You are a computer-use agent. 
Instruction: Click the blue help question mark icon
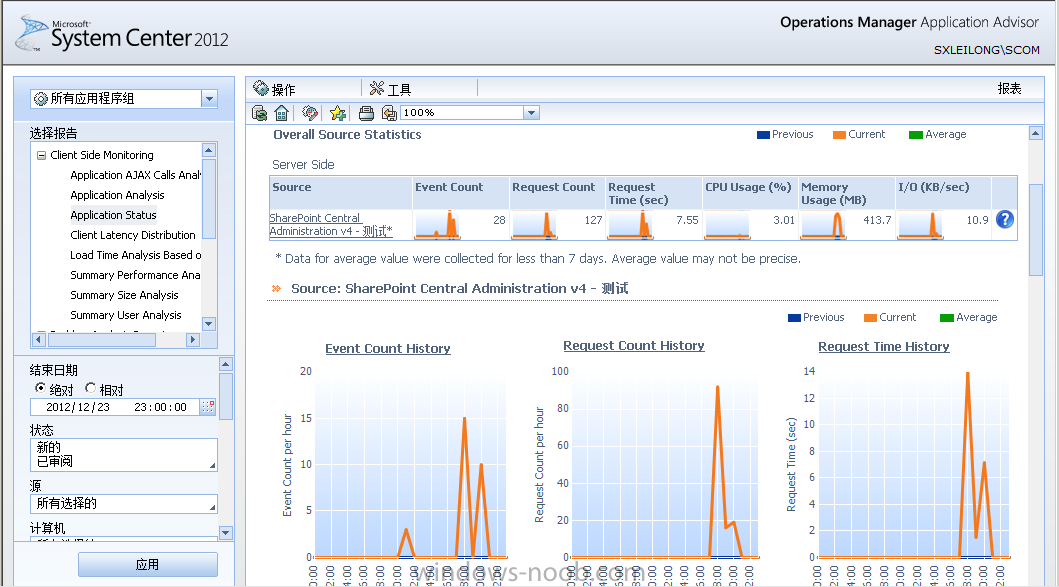point(1005,220)
